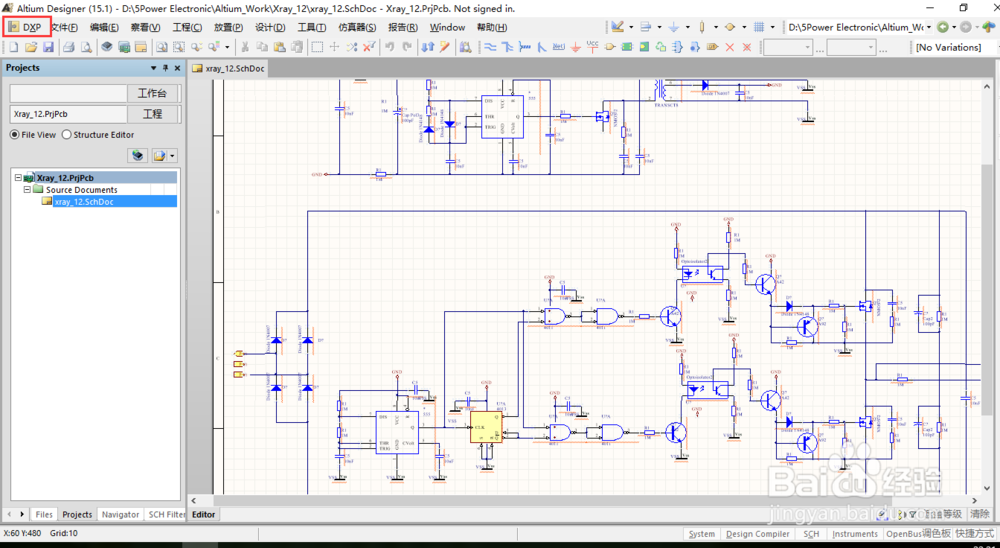Expand the document path address dropdown
Image resolution: width=1000 pixels, height=548 pixels.
click(x=929, y=27)
